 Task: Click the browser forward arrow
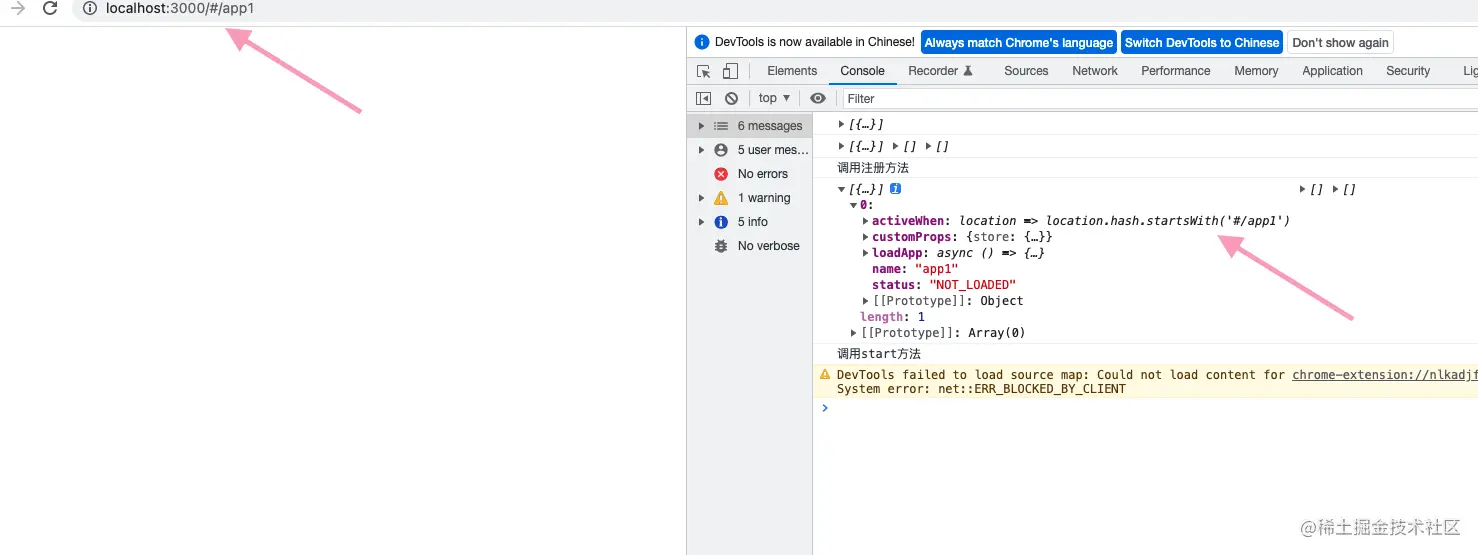point(18,9)
